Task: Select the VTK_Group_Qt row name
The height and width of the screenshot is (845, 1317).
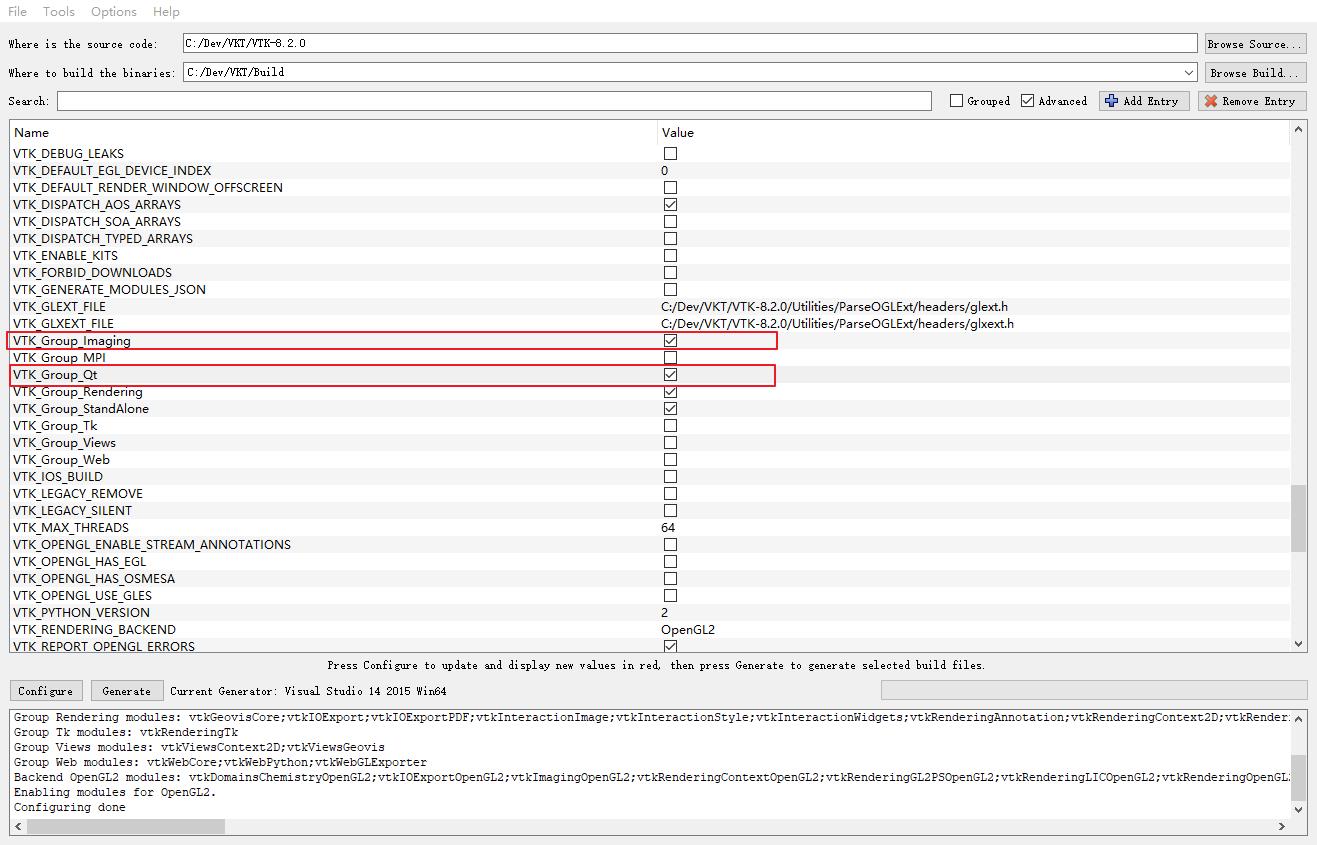Action: (55, 375)
